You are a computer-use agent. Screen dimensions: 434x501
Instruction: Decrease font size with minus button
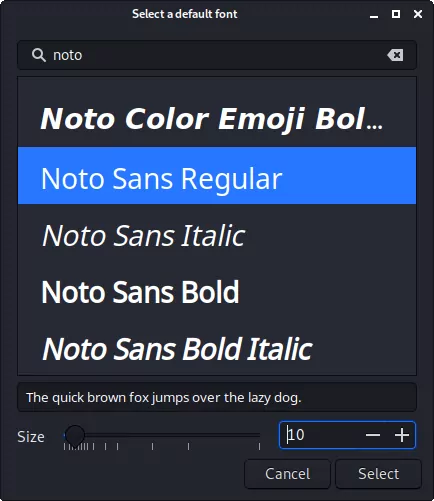tap(373, 435)
